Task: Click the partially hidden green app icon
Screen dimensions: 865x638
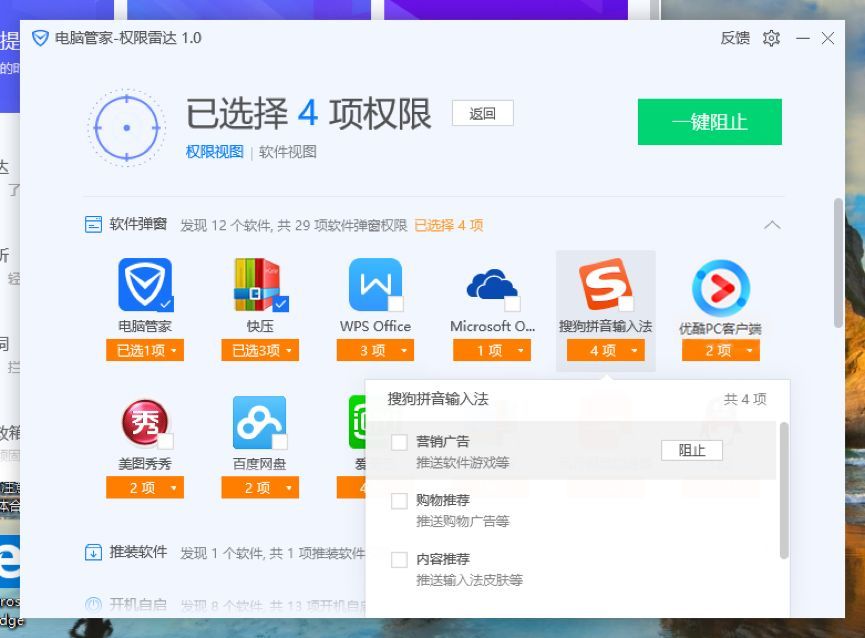Action: tap(356, 422)
